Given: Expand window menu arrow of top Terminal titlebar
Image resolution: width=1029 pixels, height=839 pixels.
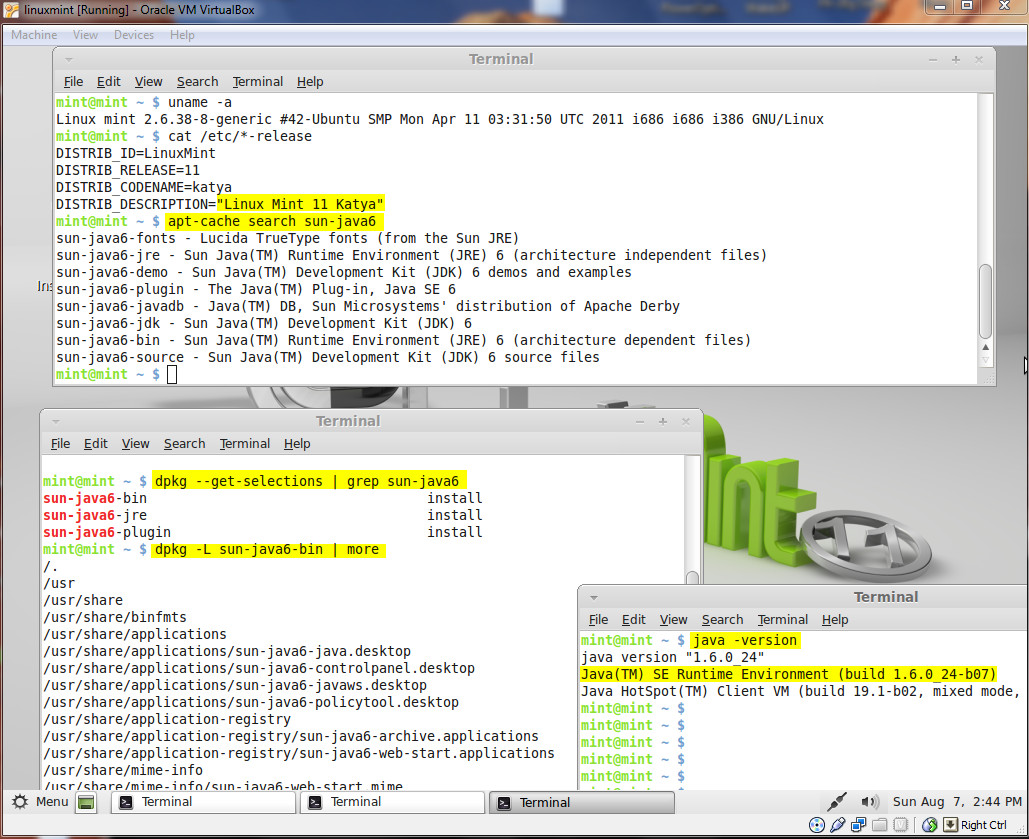Looking at the screenshot, I should 69,60.
